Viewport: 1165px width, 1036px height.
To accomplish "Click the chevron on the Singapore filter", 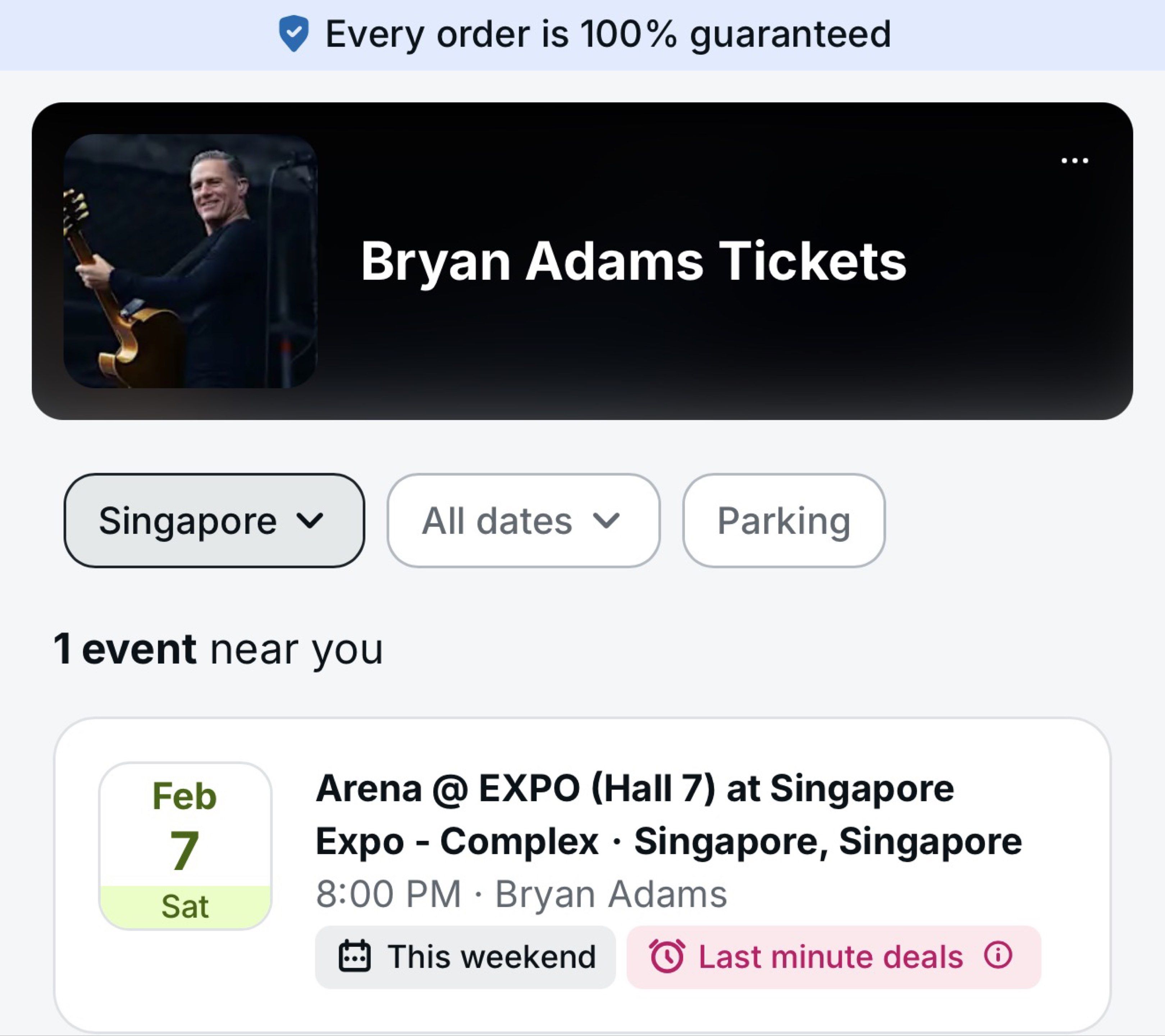I will point(311,521).
